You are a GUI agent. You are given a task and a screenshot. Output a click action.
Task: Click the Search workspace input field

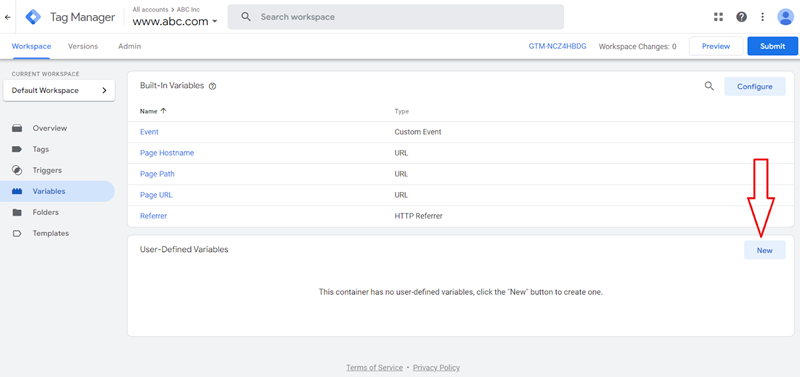[395, 17]
